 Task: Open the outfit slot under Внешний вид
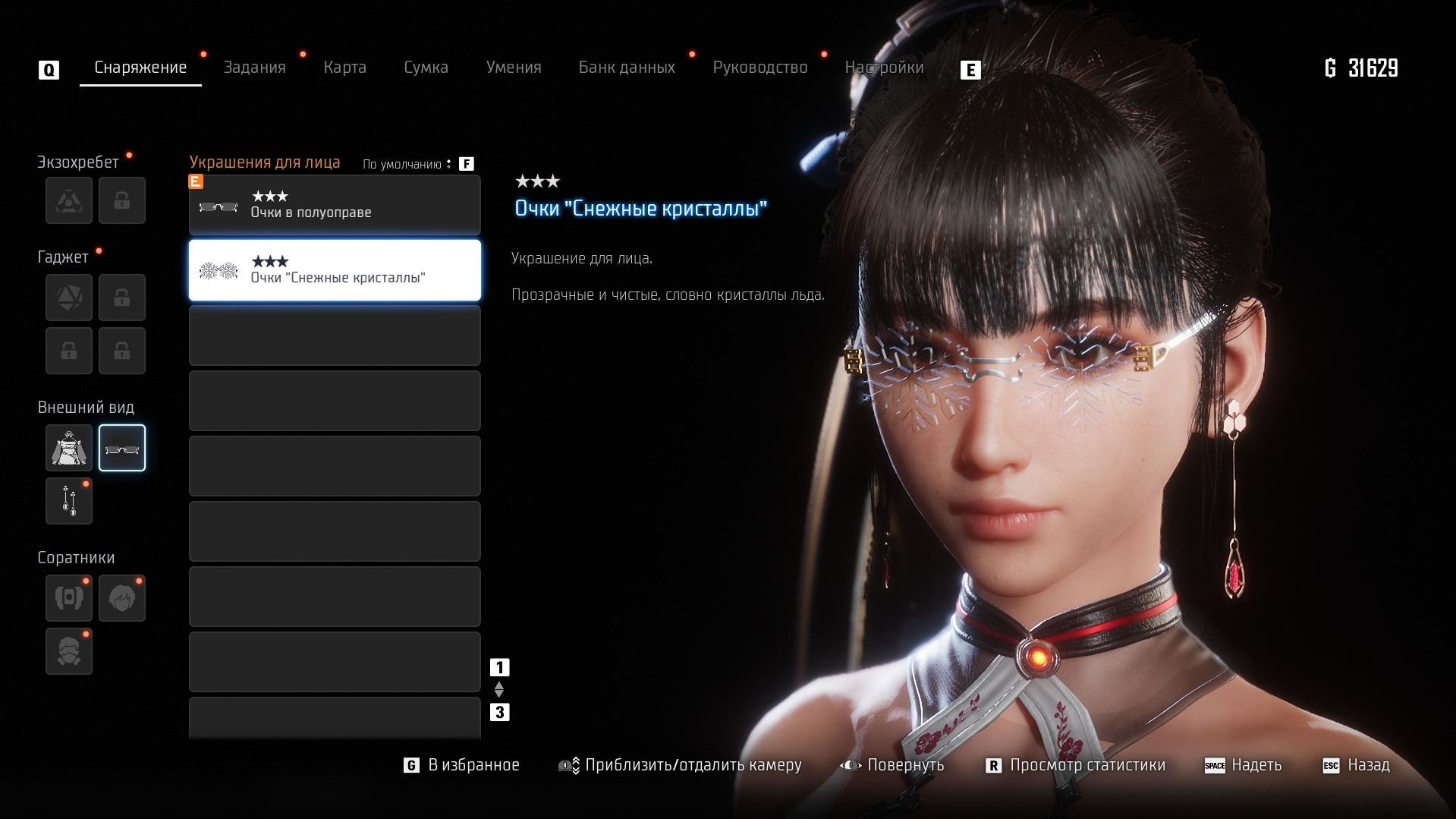pyautogui.click(x=69, y=449)
